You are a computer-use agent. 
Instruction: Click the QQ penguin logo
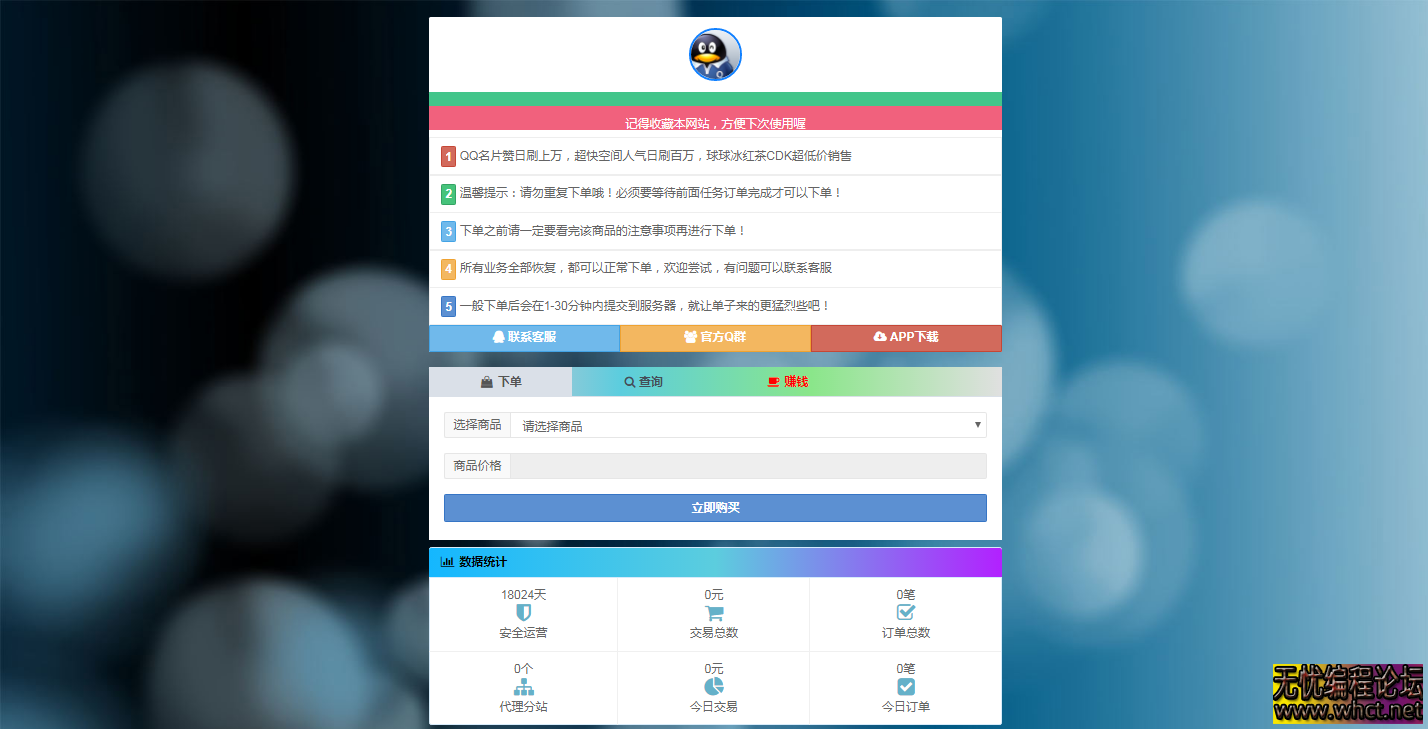[x=714, y=55]
